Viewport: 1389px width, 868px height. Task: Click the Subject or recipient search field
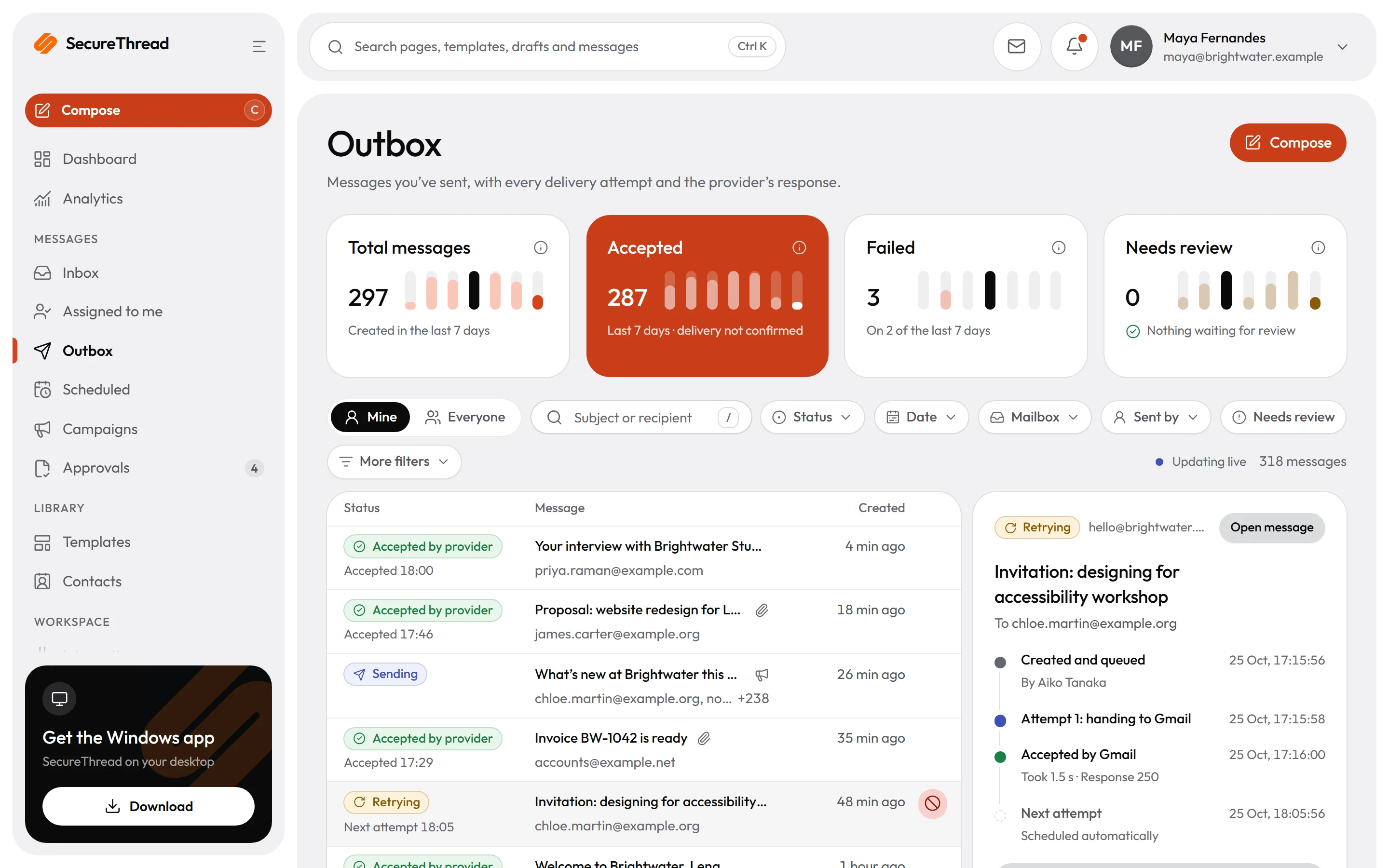pos(641,417)
